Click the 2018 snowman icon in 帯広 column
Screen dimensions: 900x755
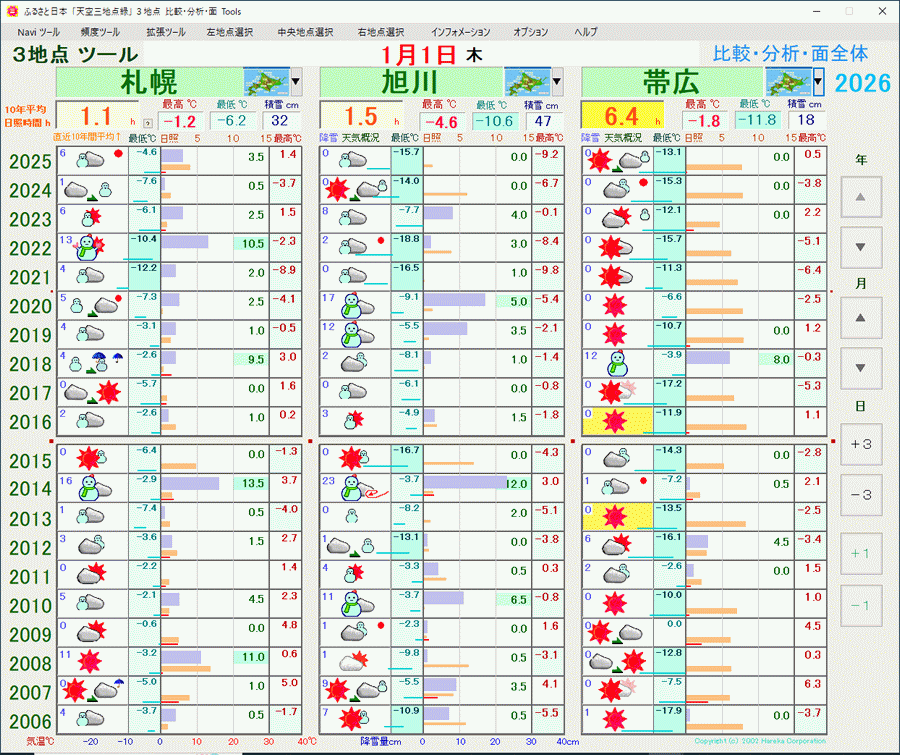[x=616, y=363]
